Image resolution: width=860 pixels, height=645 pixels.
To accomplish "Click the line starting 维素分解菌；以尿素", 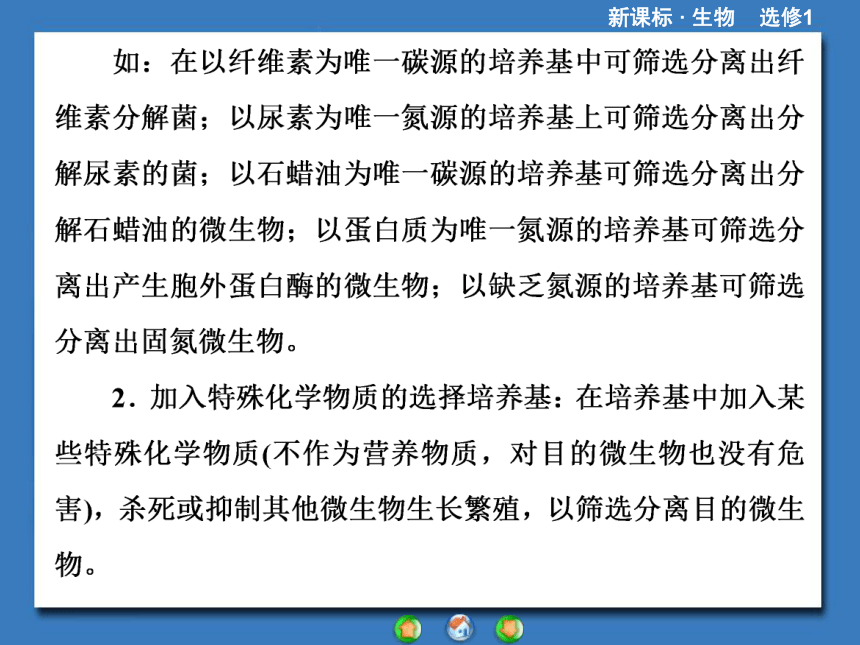I will click(x=429, y=118).
